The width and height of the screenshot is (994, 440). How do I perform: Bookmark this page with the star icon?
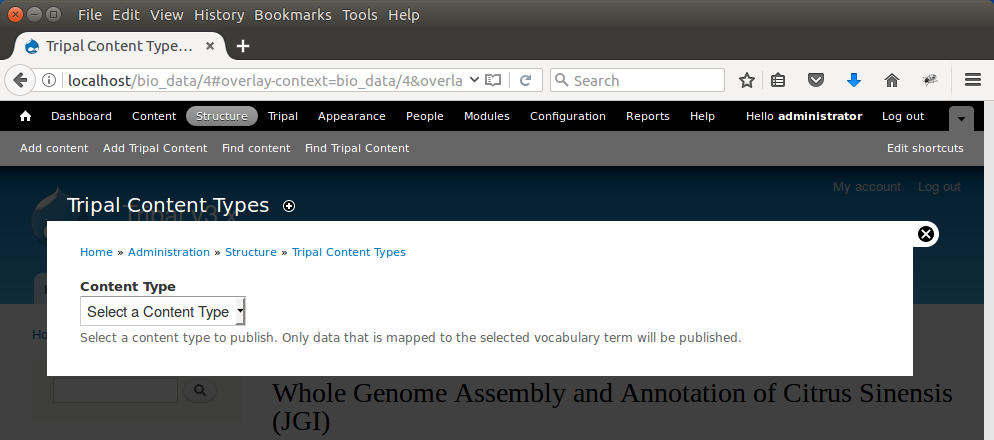click(x=746, y=80)
